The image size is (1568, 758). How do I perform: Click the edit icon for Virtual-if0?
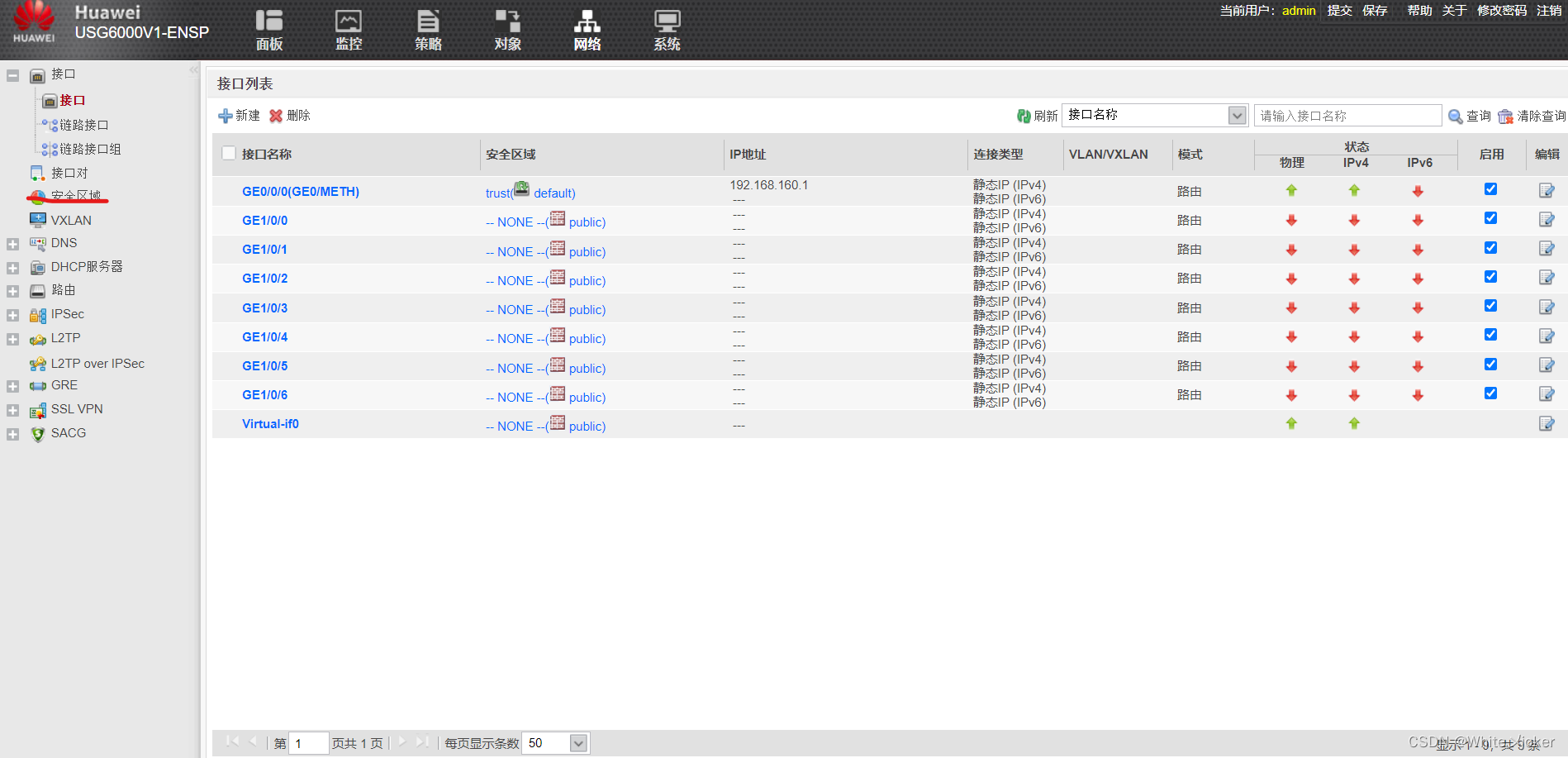1547,424
